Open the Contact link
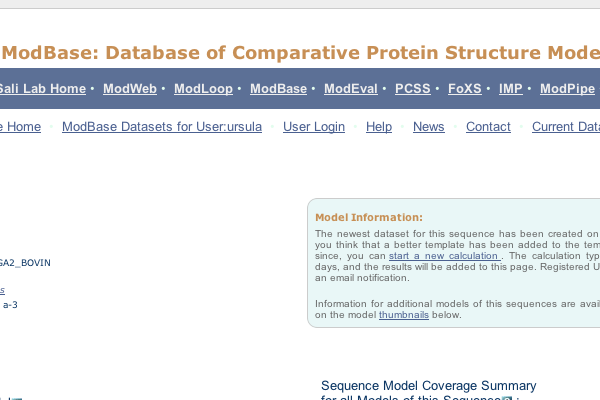 pos(488,127)
